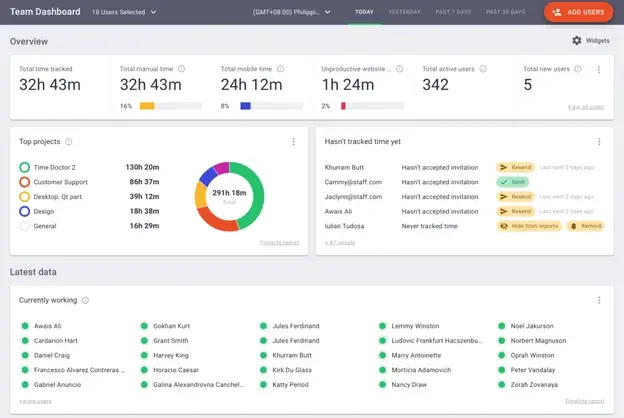The width and height of the screenshot is (624, 418).
Task: Click the Currently working info icon
Action: tap(85, 300)
